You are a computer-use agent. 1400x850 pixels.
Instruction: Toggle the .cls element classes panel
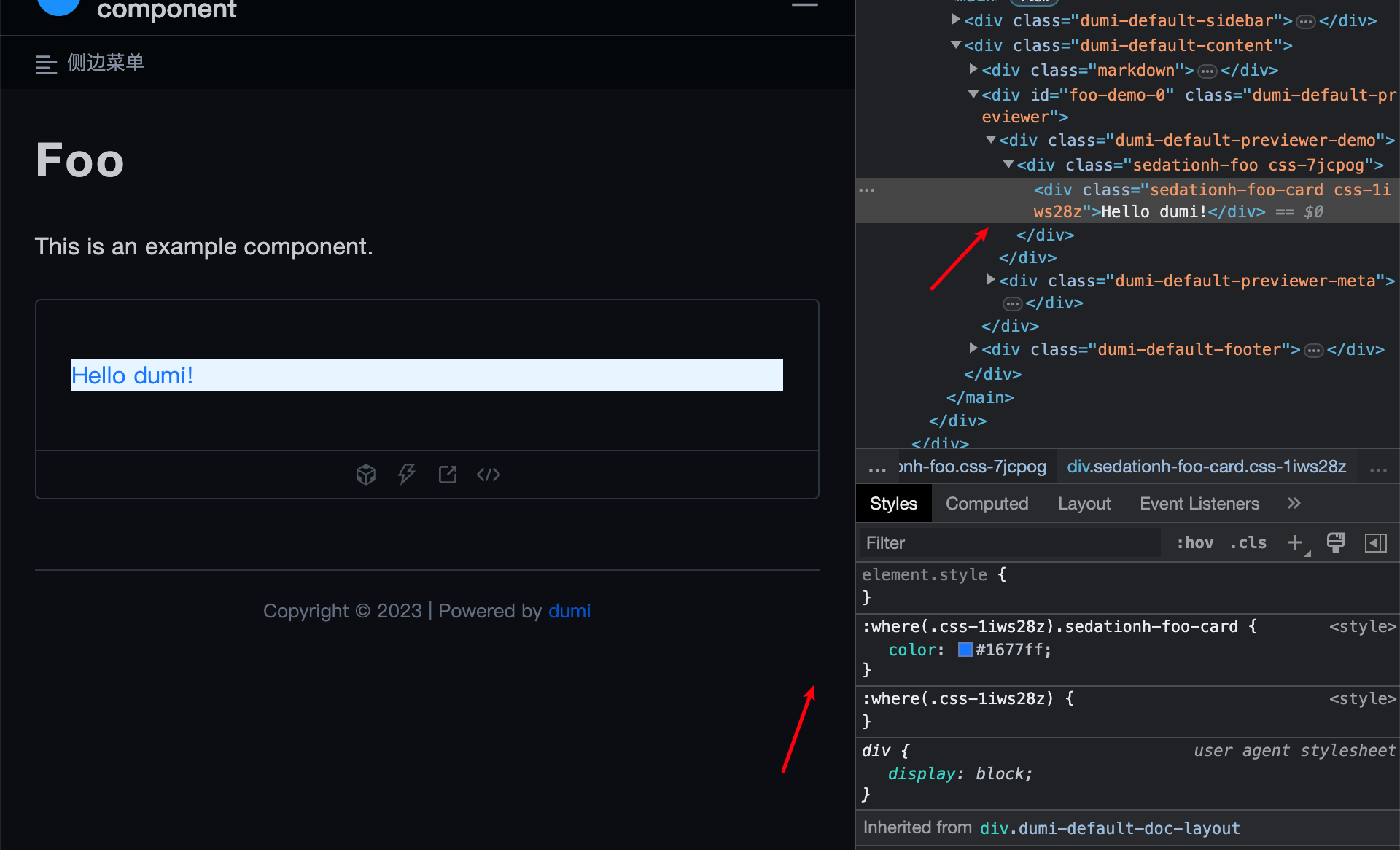(x=1248, y=542)
